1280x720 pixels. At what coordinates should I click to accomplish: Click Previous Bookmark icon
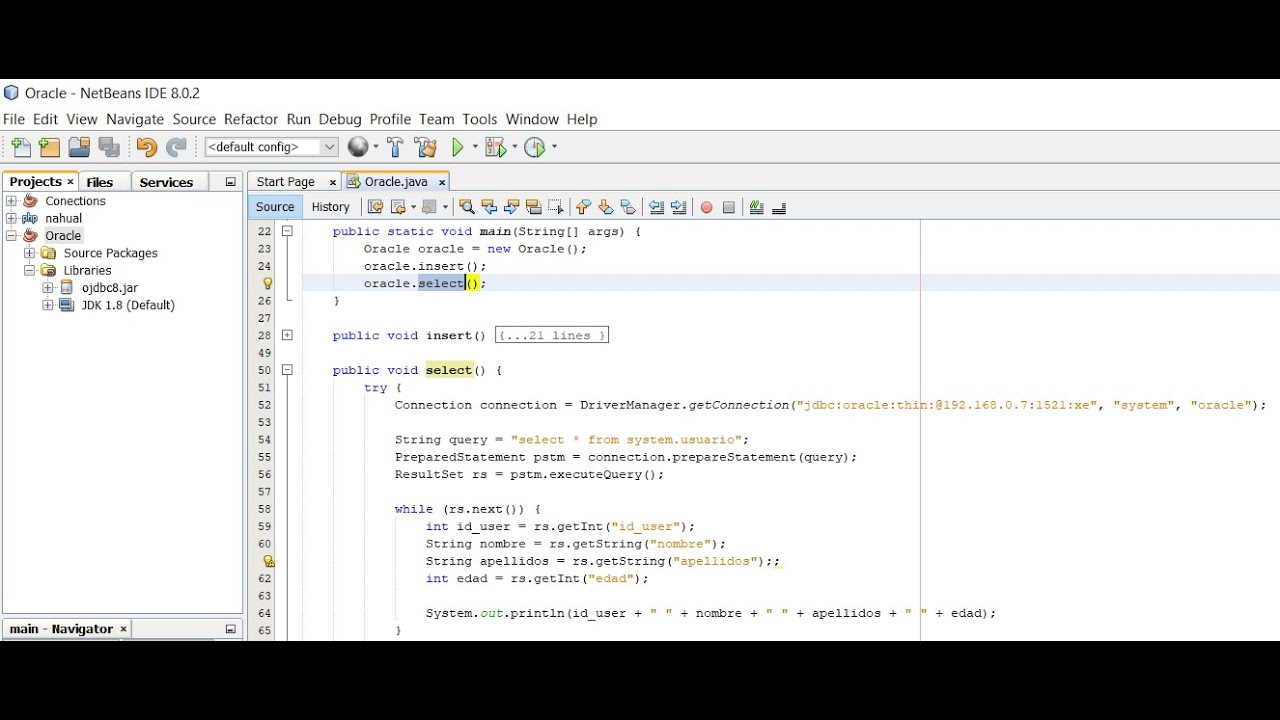click(x=583, y=207)
